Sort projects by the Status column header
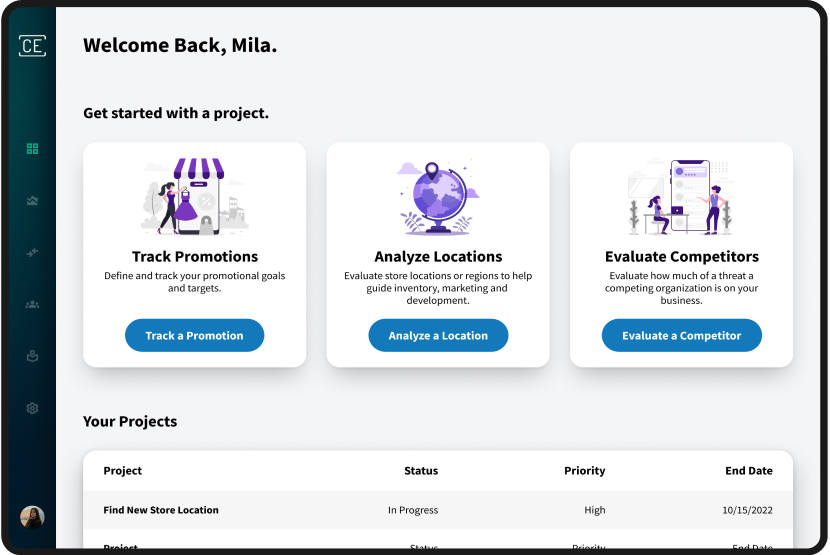The height and width of the screenshot is (555, 830). click(x=421, y=471)
